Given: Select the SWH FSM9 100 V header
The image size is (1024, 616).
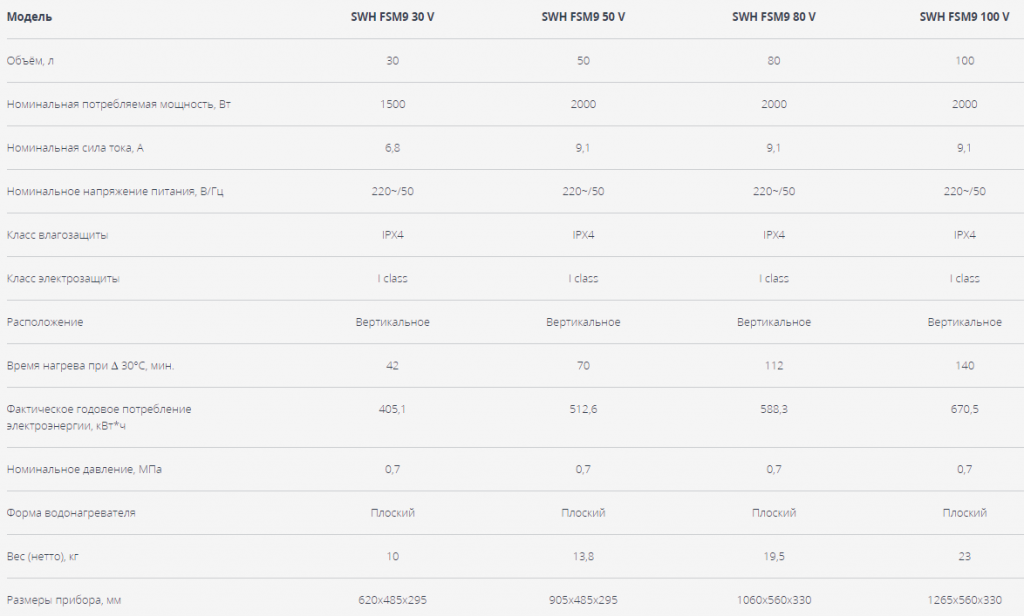Looking at the screenshot, I should tap(965, 17).
